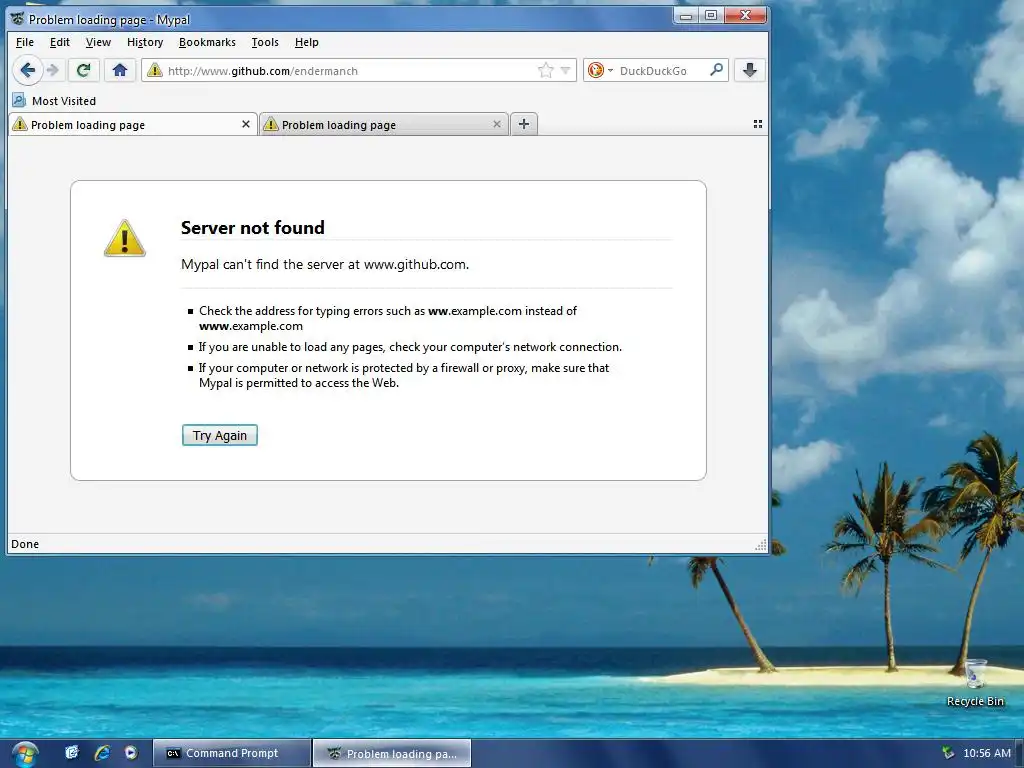Image resolution: width=1024 pixels, height=768 pixels.
Task: Switch to Command Prompt taskbar button
Action: tap(231, 754)
